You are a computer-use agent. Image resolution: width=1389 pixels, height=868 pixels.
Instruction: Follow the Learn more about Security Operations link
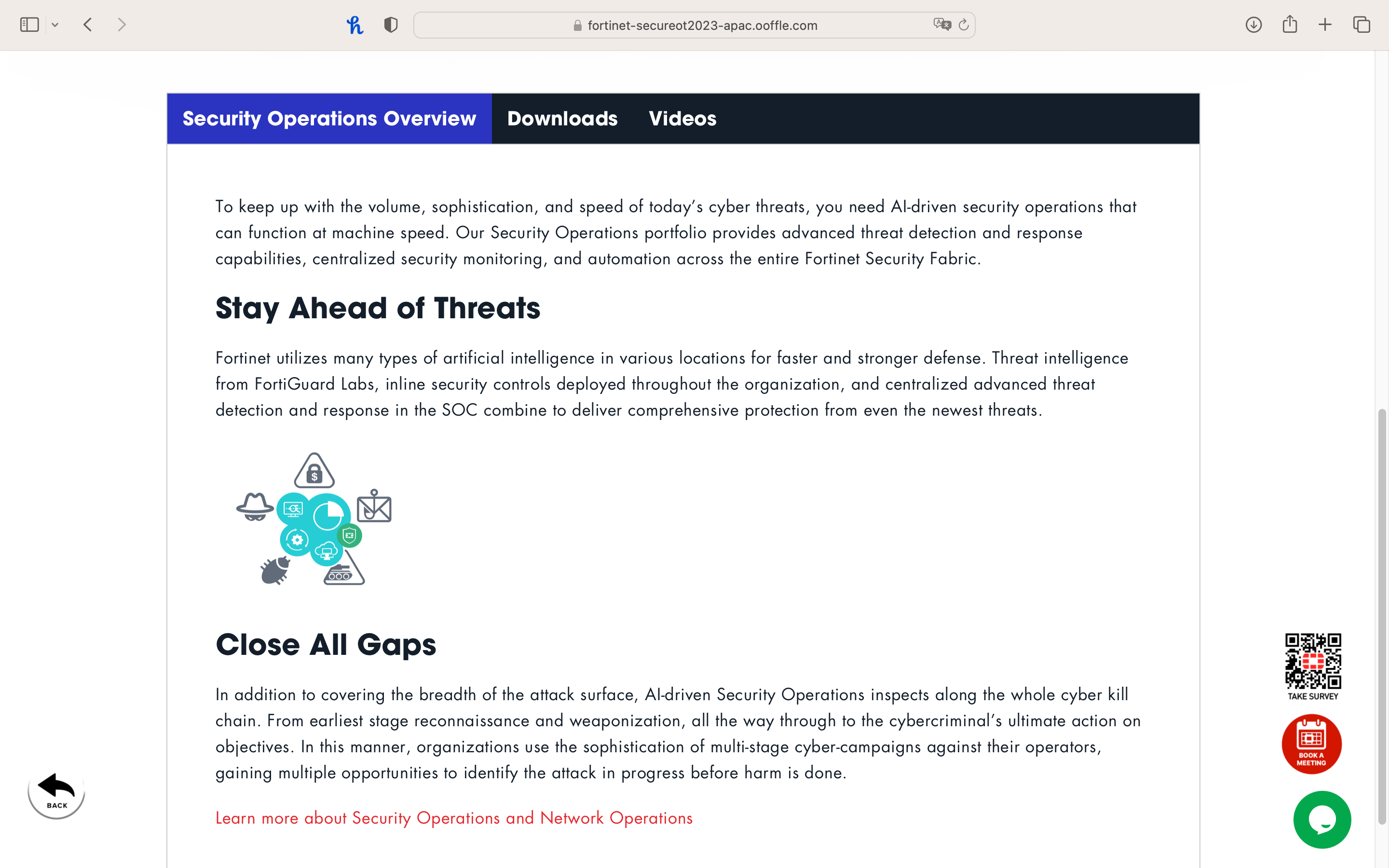coord(454,818)
